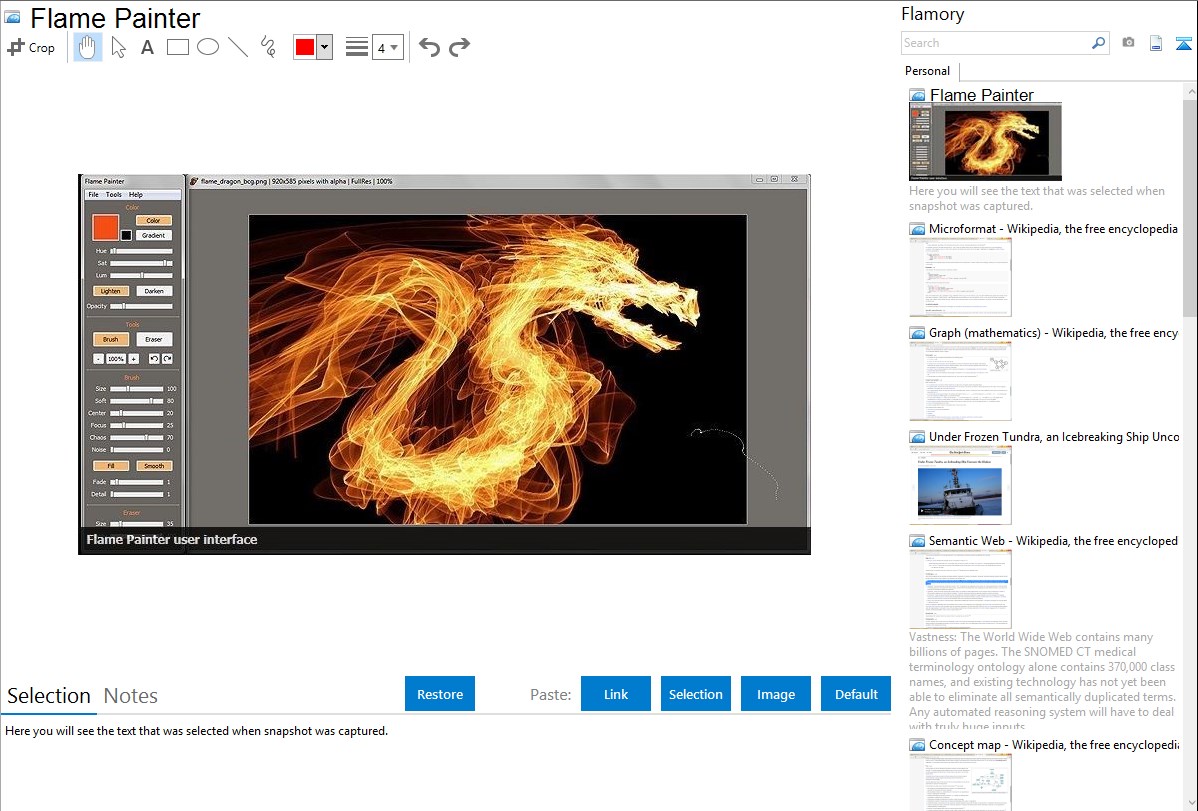Screen dimensions: 1198x811
Task: Toggle the Lighten mode button
Action: (x=111, y=291)
